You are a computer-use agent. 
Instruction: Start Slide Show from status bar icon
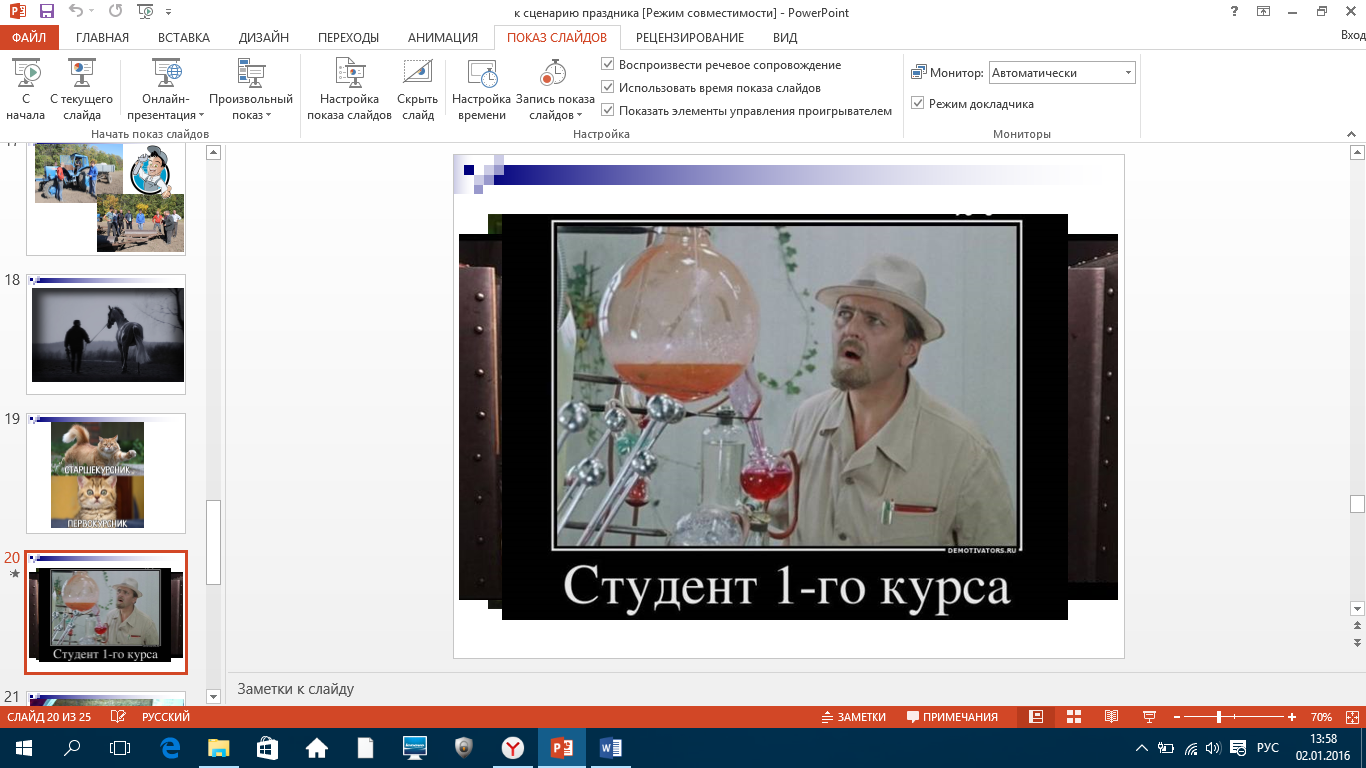[x=1149, y=717]
